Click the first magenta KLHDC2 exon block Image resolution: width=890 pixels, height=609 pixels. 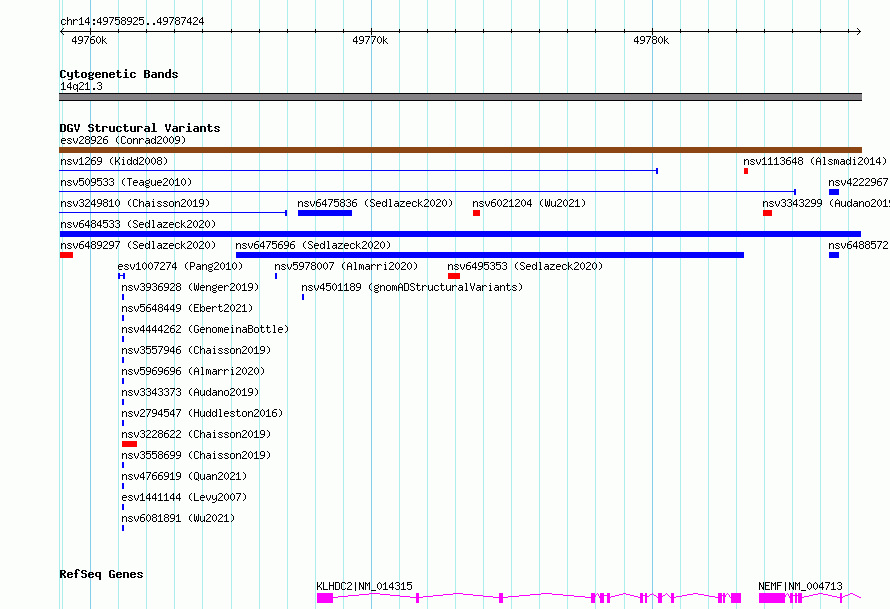click(325, 598)
